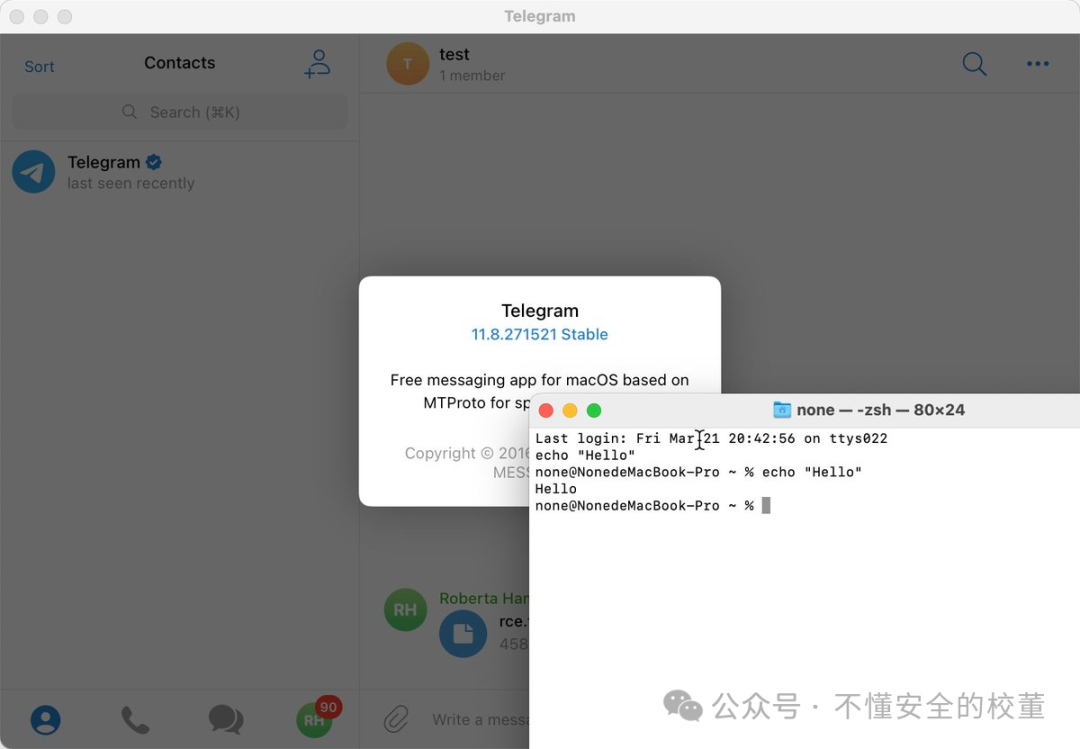The image size is (1080, 749).
Task: Open the rce file document icon
Action: (463, 633)
